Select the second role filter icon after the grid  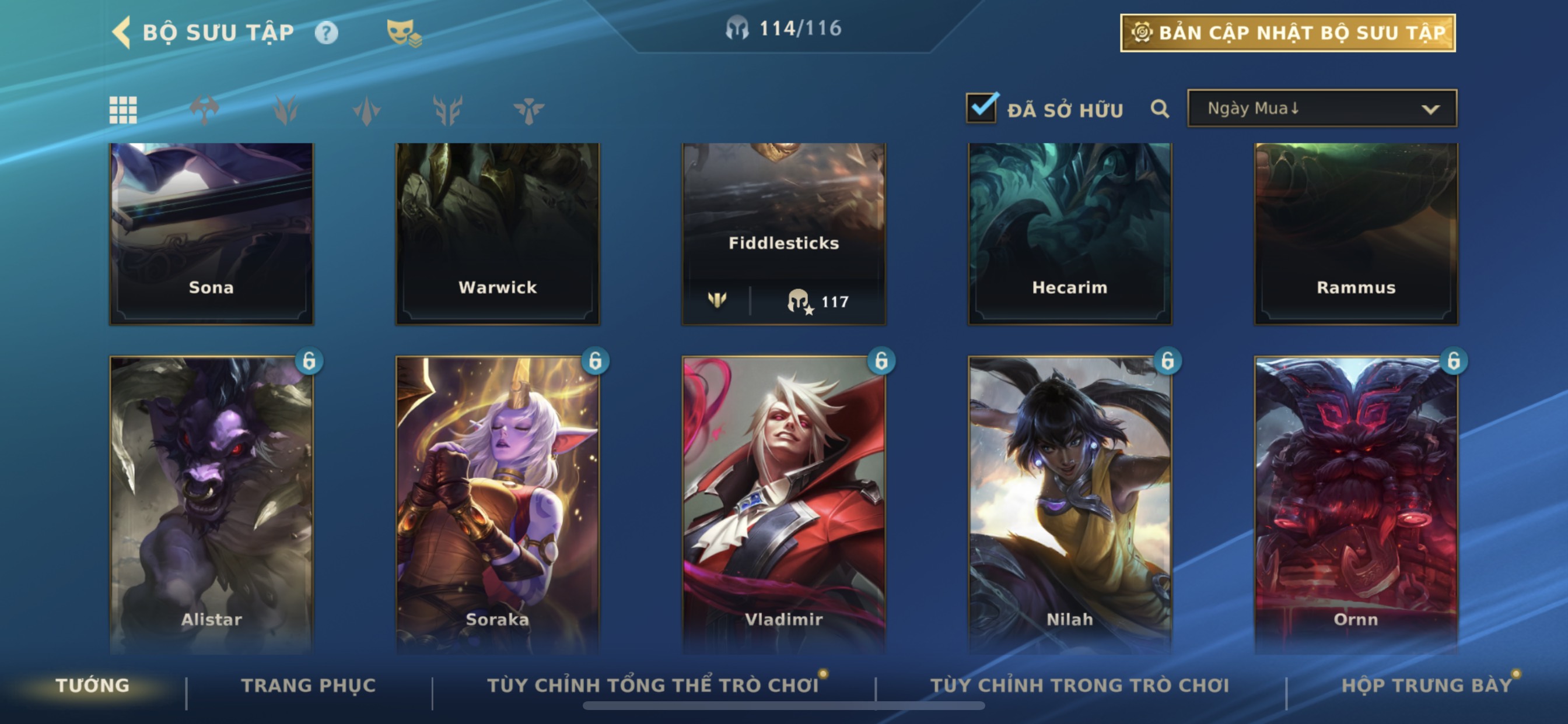(x=286, y=110)
